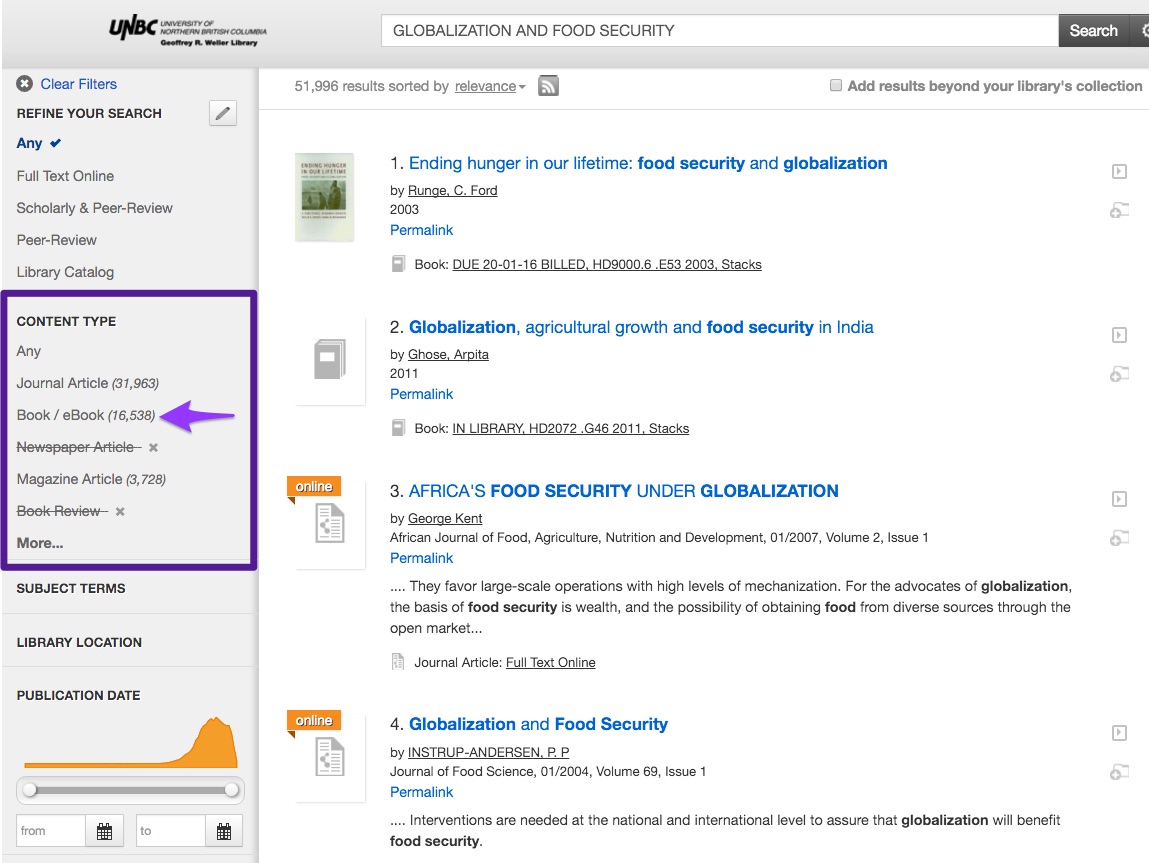
Task: Select the Scholarly & Peer-Review filter
Action: click(94, 208)
